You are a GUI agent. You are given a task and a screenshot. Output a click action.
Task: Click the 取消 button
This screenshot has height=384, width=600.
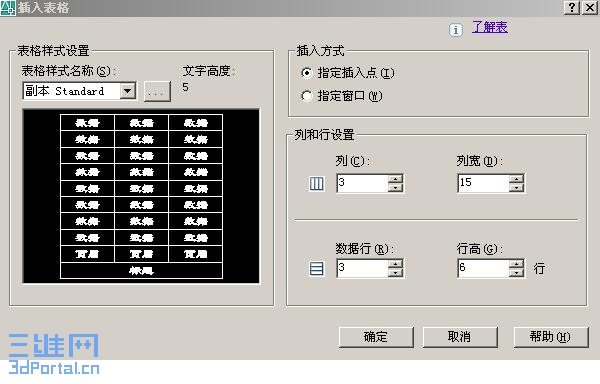[460, 337]
